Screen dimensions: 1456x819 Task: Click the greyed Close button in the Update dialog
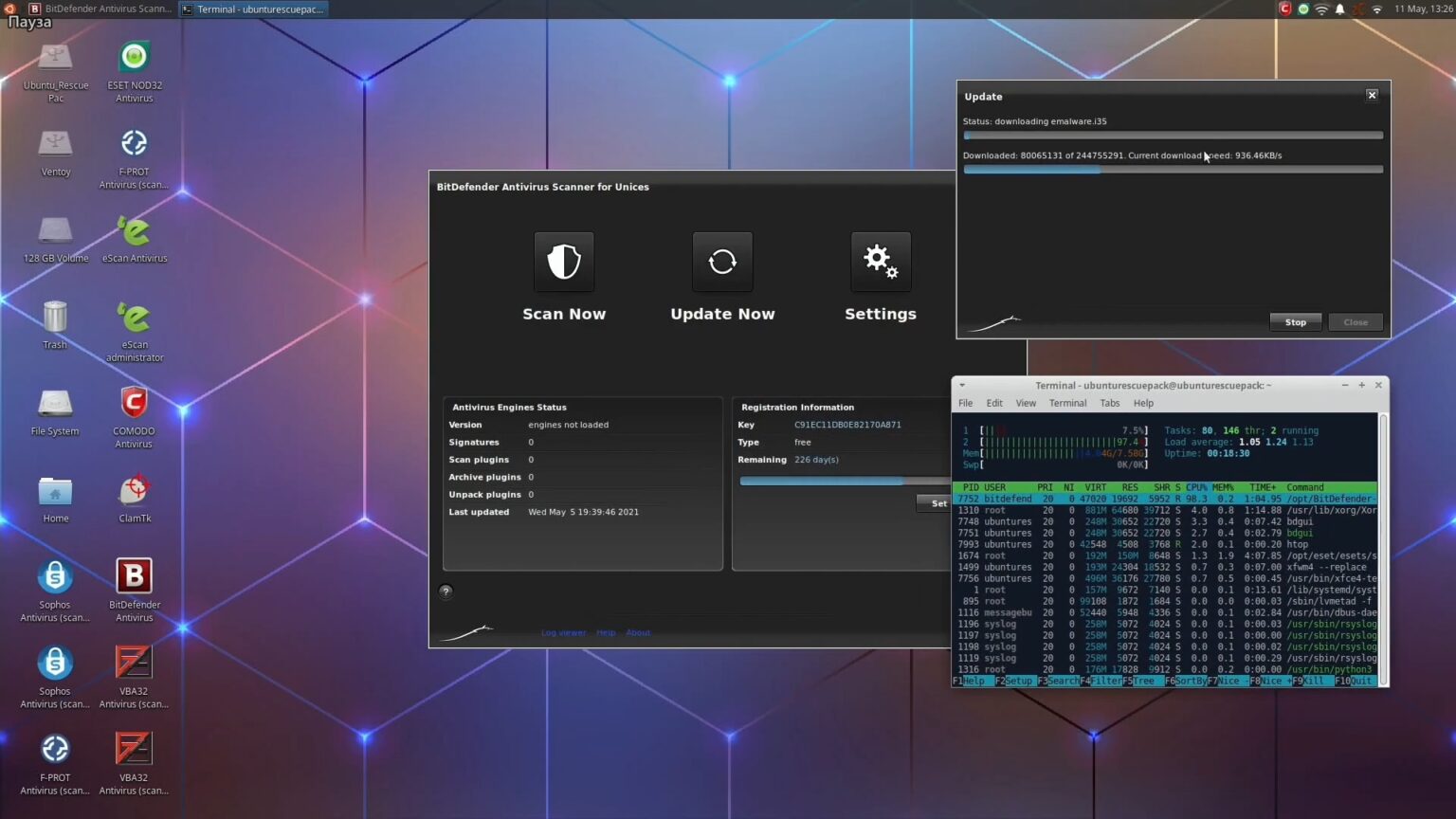pos(1356,322)
